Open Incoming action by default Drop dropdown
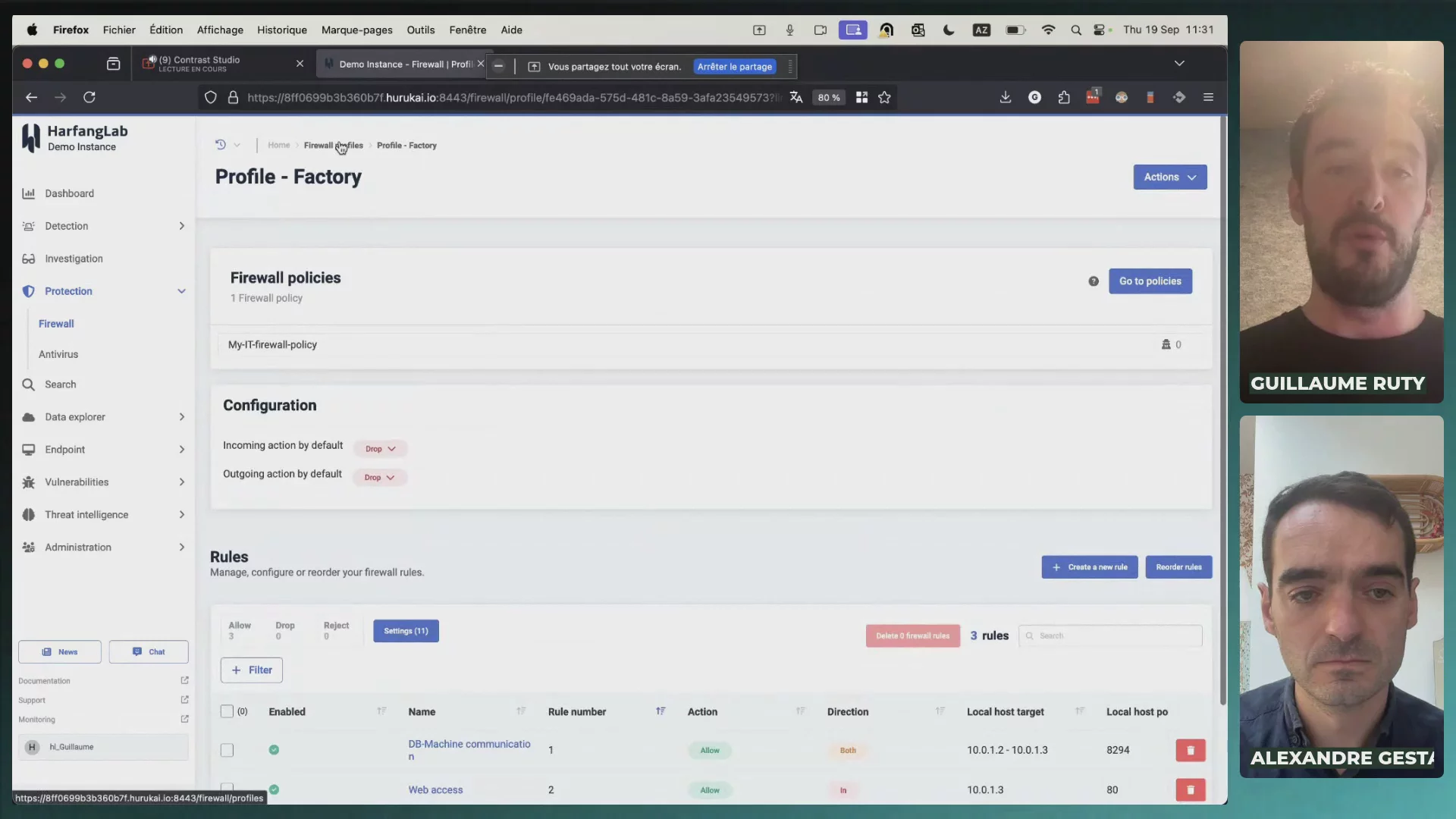1456x819 pixels. point(381,449)
